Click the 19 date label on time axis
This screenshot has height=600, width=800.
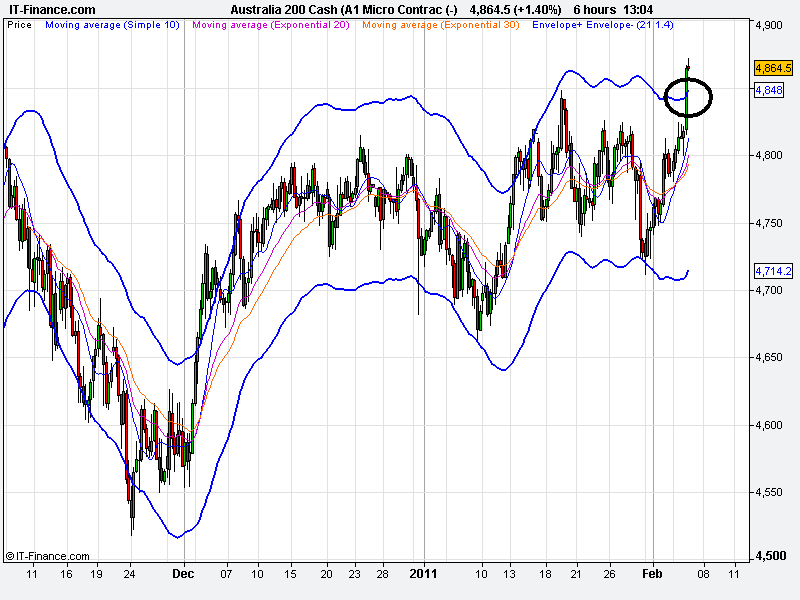click(96, 574)
